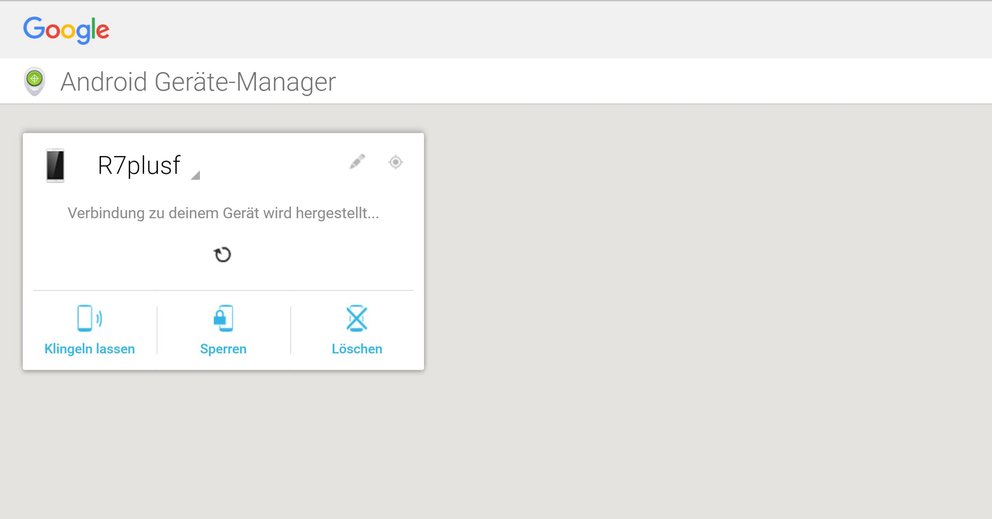Screen dimensions: 992x519
Task: Click the 'Verbindung zu deinem Gerät wird hergestellt...' message
Action: point(223,213)
